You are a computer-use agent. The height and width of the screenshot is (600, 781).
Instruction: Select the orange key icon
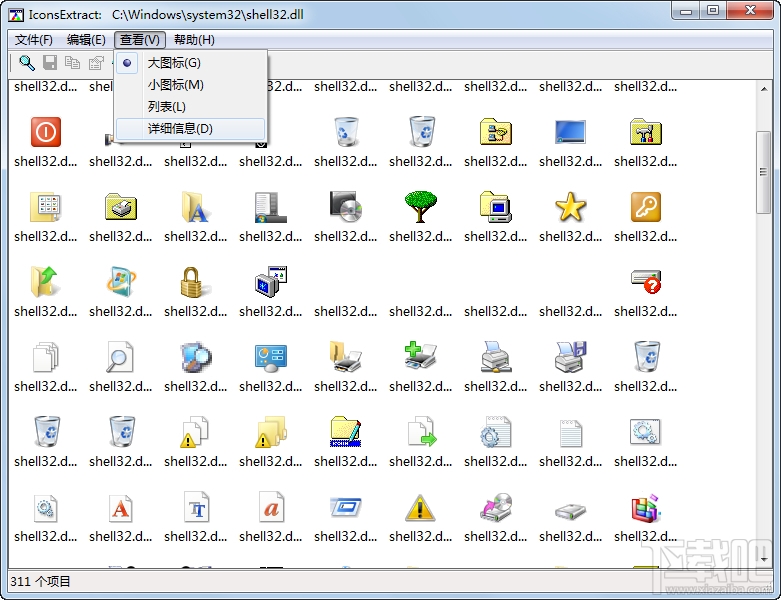click(646, 207)
